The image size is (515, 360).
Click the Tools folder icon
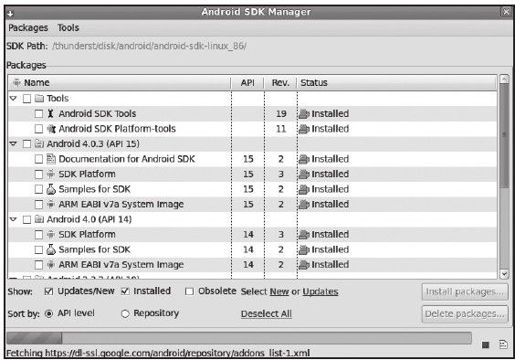tap(39, 98)
